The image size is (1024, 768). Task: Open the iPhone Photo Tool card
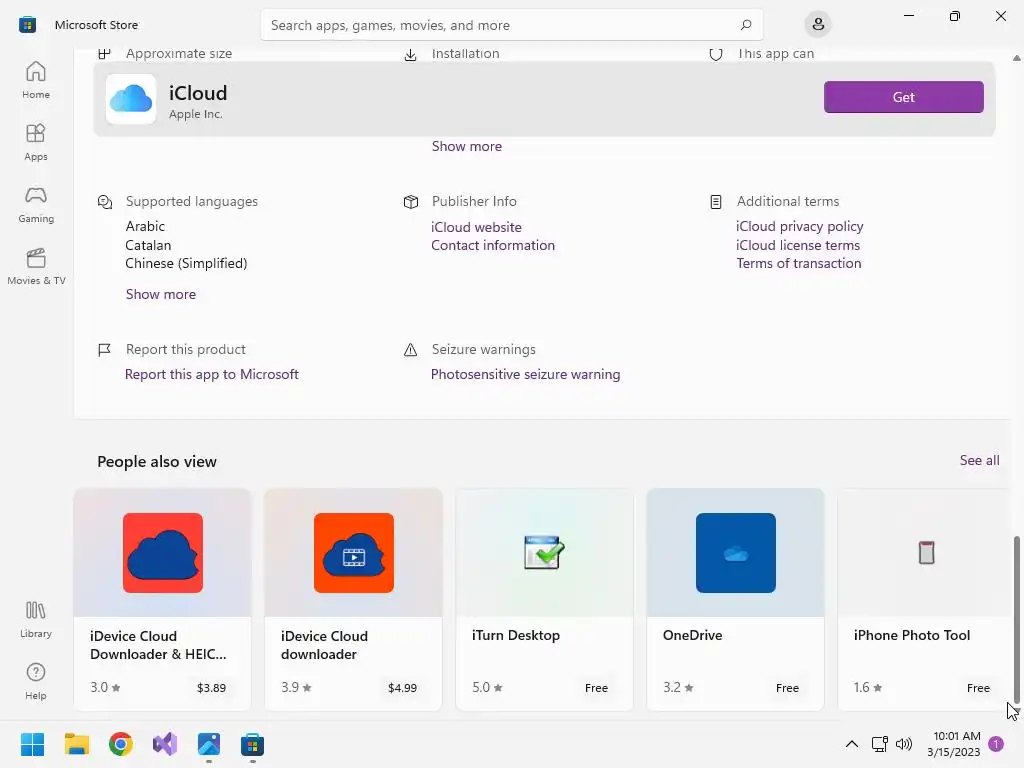pyautogui.click(x=925, y=599)
